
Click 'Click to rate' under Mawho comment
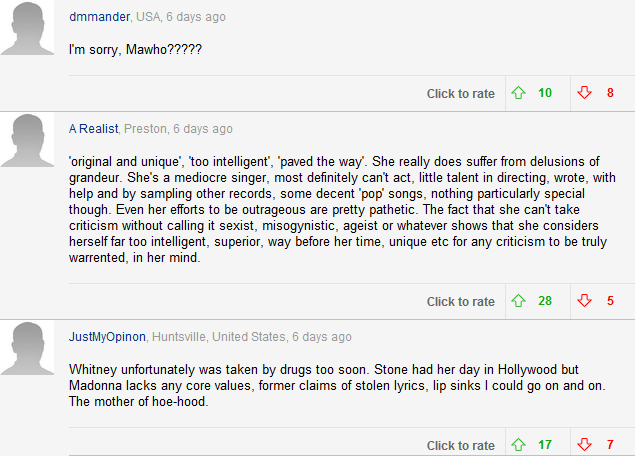(x=461, y=94)
